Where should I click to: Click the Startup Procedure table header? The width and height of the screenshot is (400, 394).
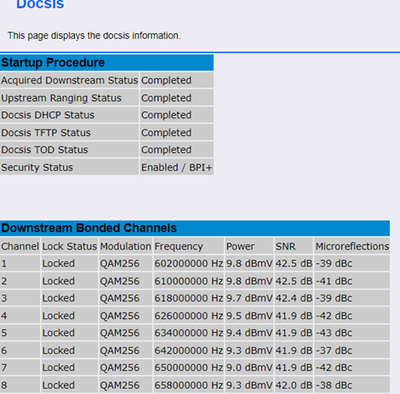[107, 63]
